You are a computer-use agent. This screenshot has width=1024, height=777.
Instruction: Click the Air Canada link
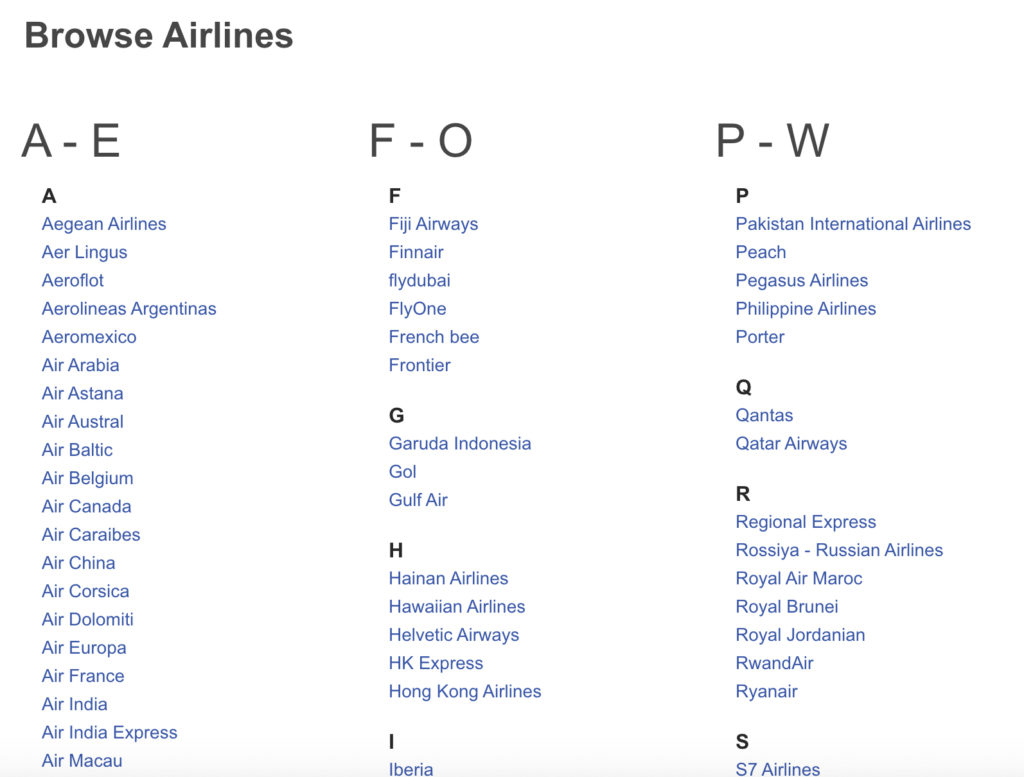coord(85,506)
